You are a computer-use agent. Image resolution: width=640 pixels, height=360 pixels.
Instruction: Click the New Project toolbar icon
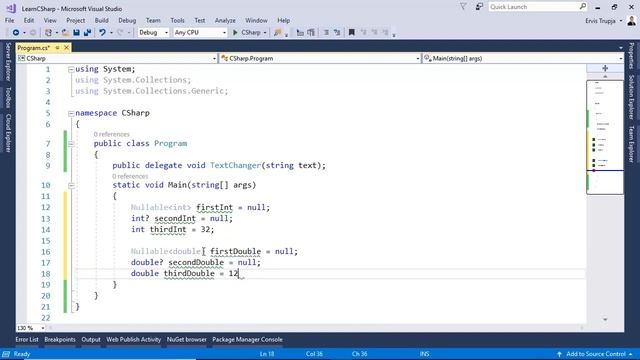[x=48, y=32]
